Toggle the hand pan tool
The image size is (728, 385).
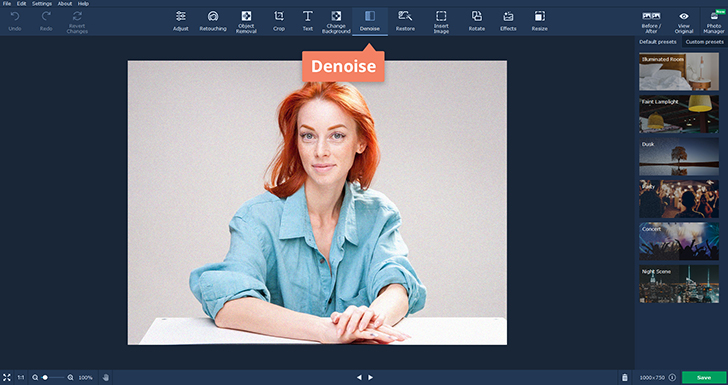105,378
